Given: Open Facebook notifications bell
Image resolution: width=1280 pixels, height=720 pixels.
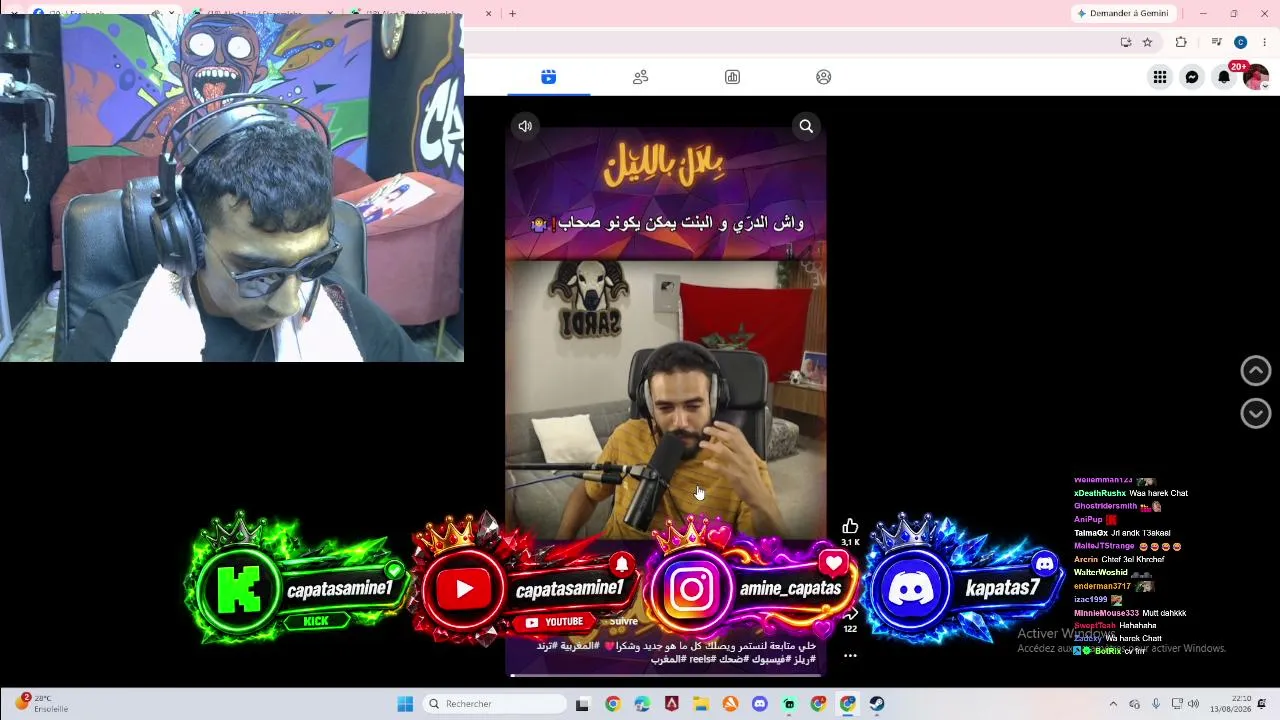Looking at the screenshot, I should [x=1223, y=77].
